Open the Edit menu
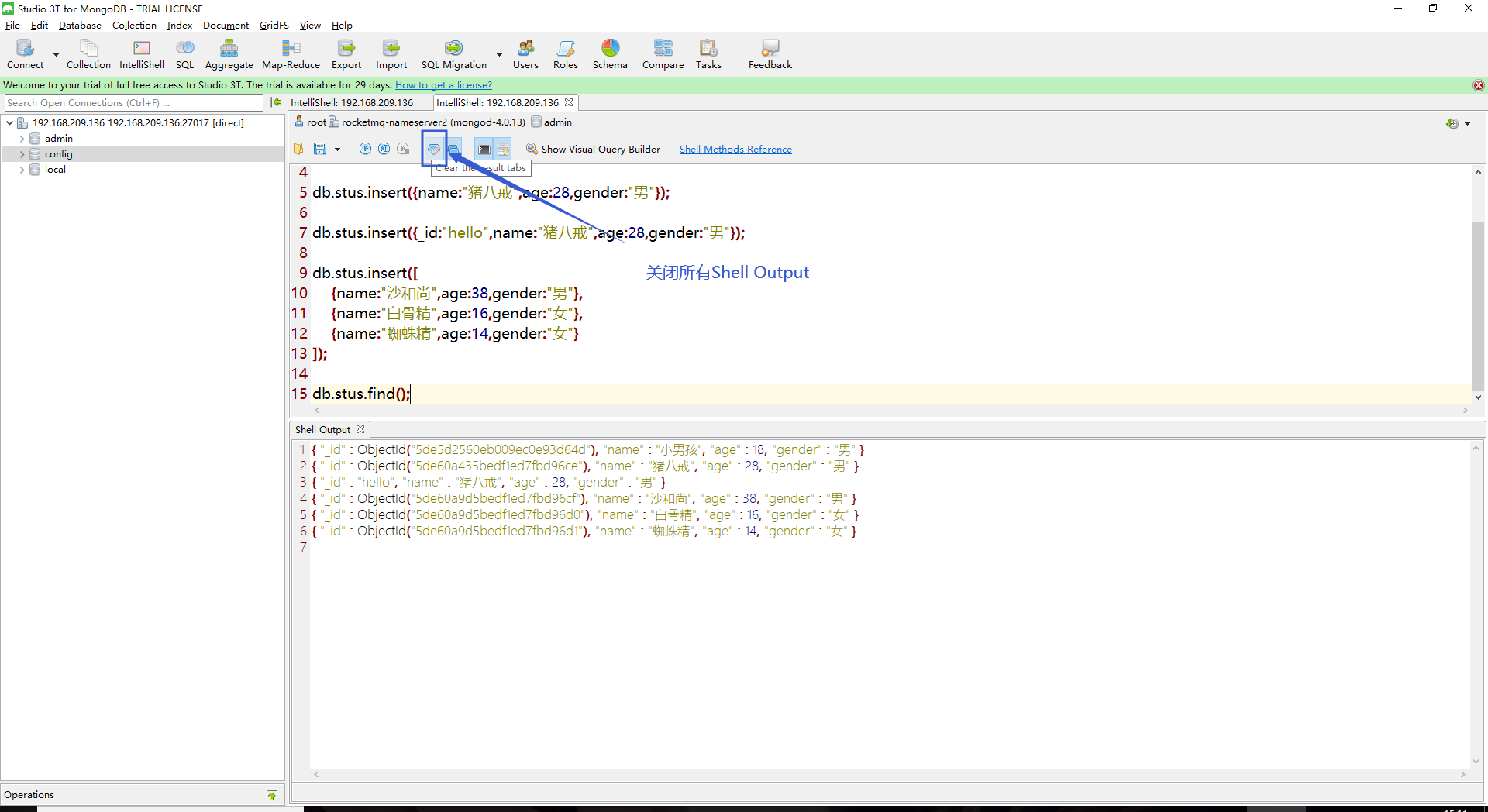The image size is (1488, 812). click(x=40, y=26)
